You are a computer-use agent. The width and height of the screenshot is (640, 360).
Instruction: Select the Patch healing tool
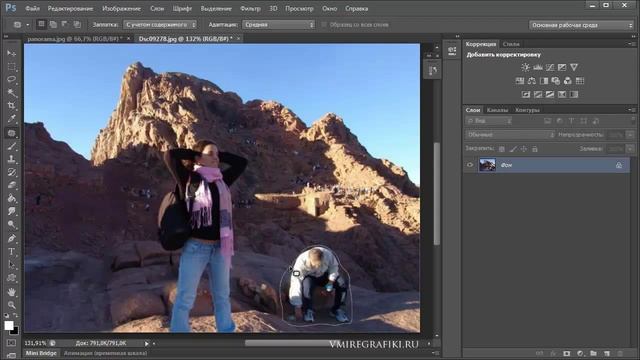pyautogui.click(x=11, y=133)
